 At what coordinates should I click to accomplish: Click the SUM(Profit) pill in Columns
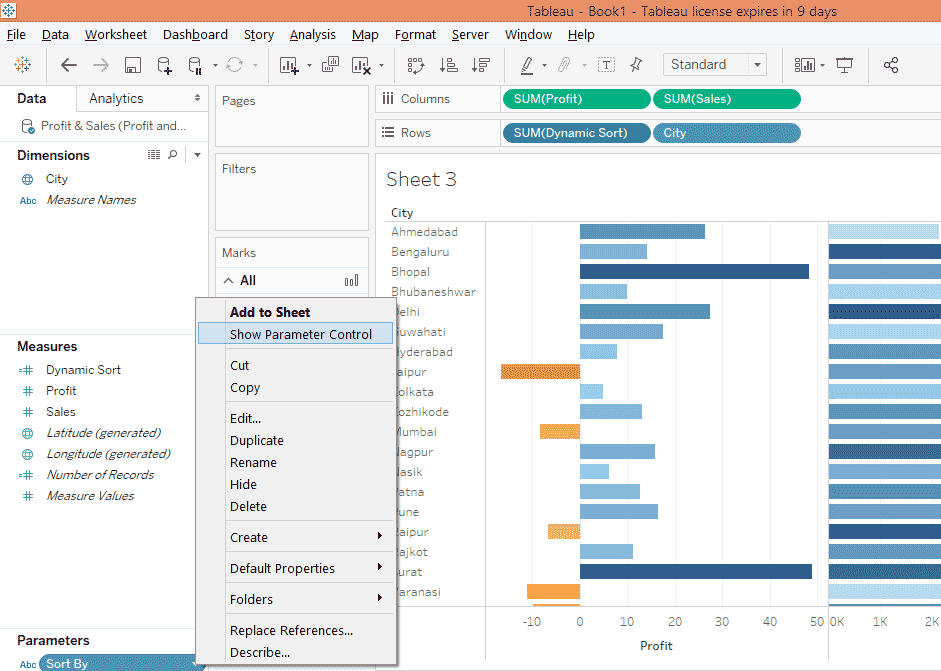tap(575, 99)
